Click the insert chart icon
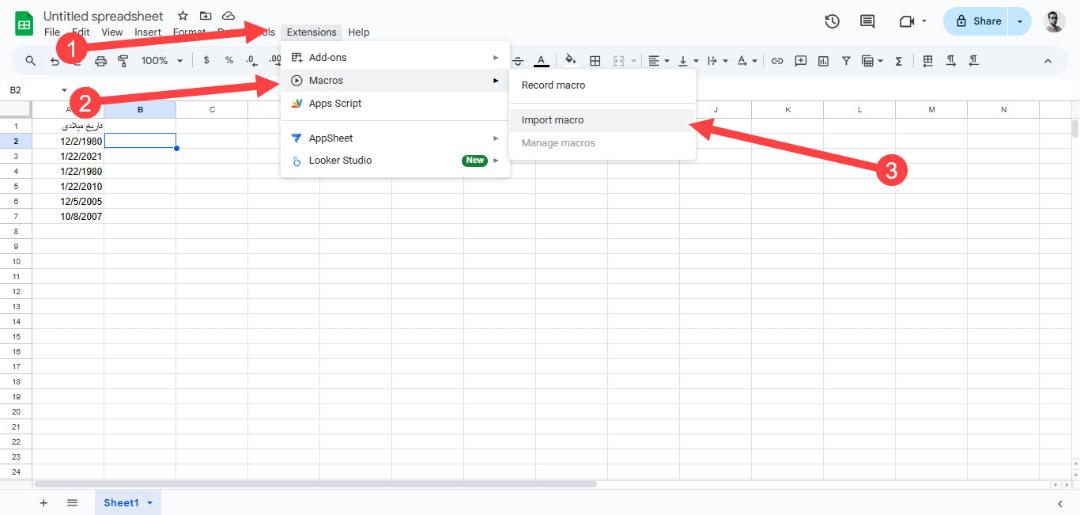 [x=823, y=61]
